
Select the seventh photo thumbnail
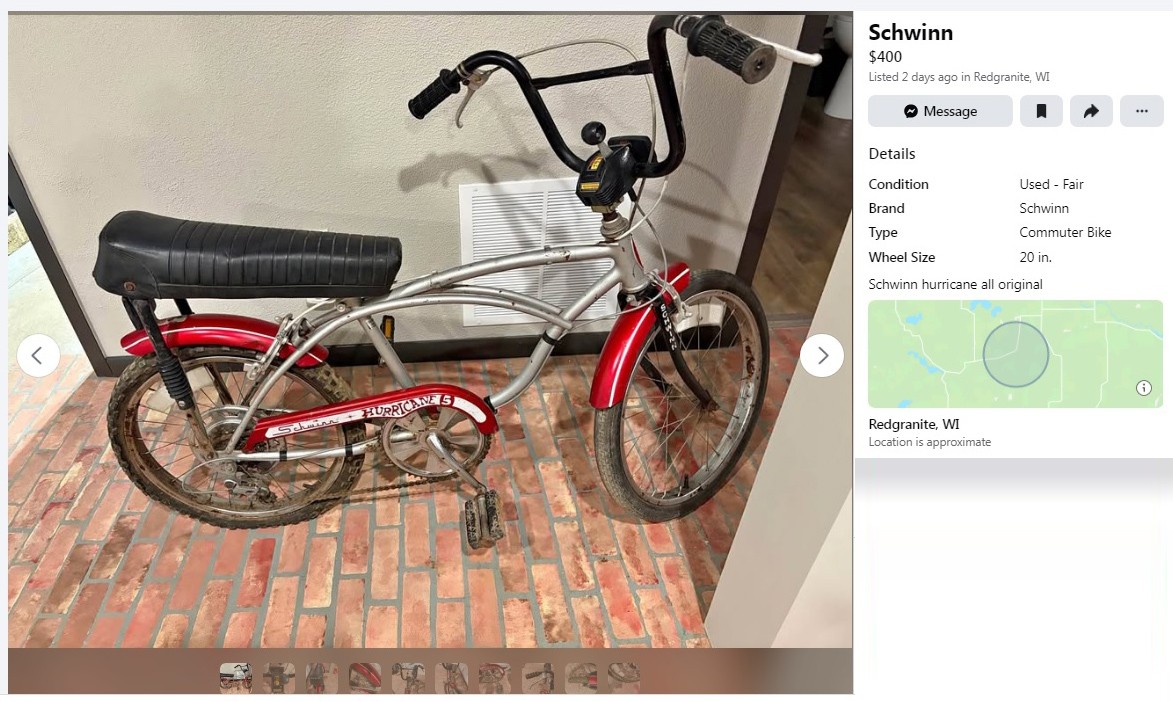[494, 677]
